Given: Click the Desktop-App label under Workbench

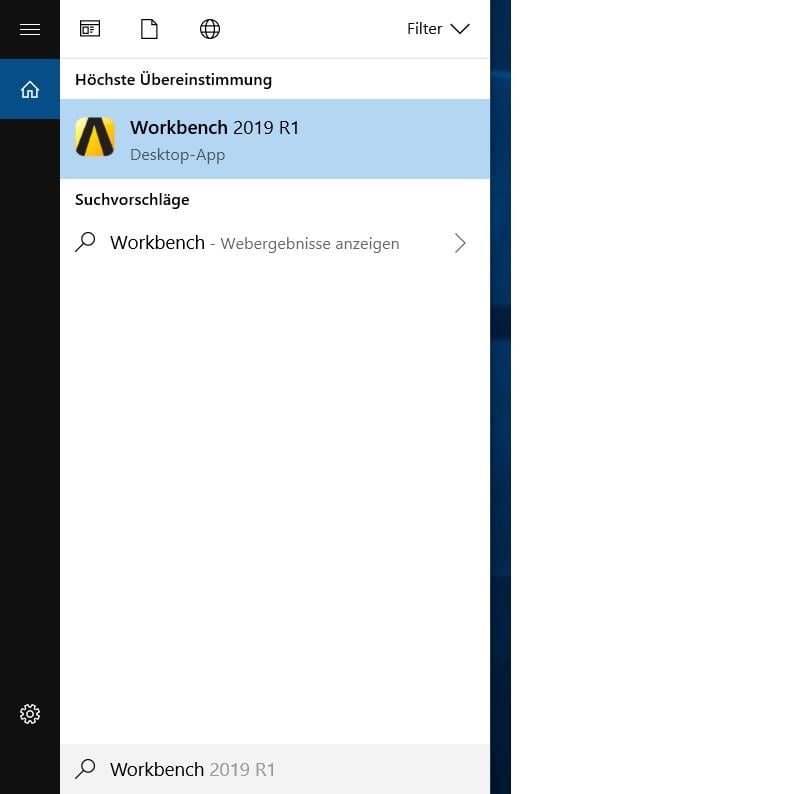Looking at the screenshot, I should pyautogui.click(x=178, y=155).
